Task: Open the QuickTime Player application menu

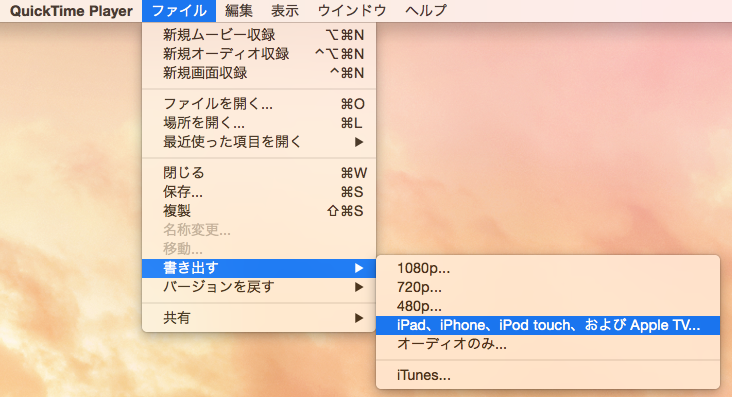Action: pyautogui.click(x=71, y=11)
